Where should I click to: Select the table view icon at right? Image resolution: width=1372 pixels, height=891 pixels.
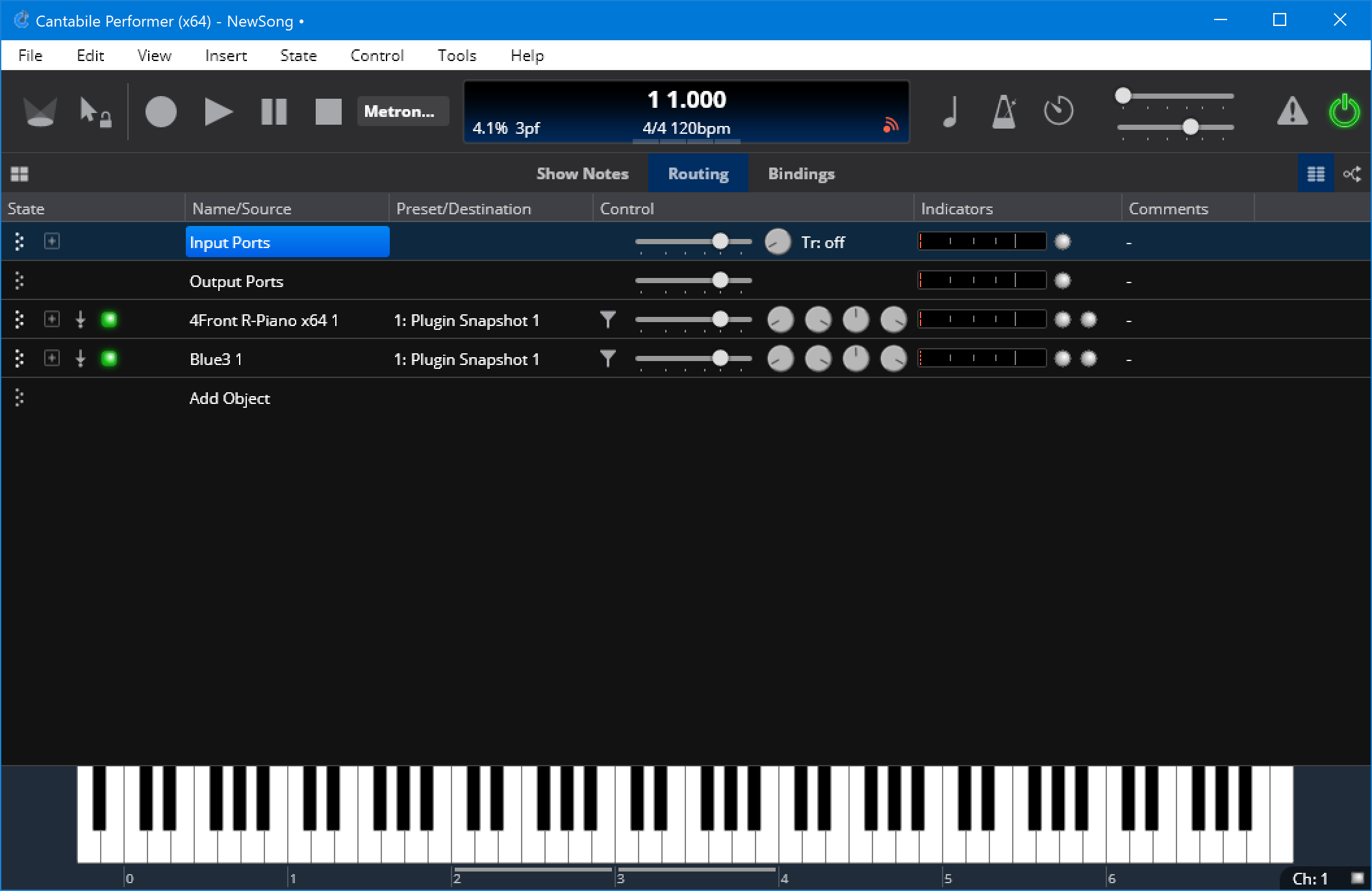pos(1316,174)
